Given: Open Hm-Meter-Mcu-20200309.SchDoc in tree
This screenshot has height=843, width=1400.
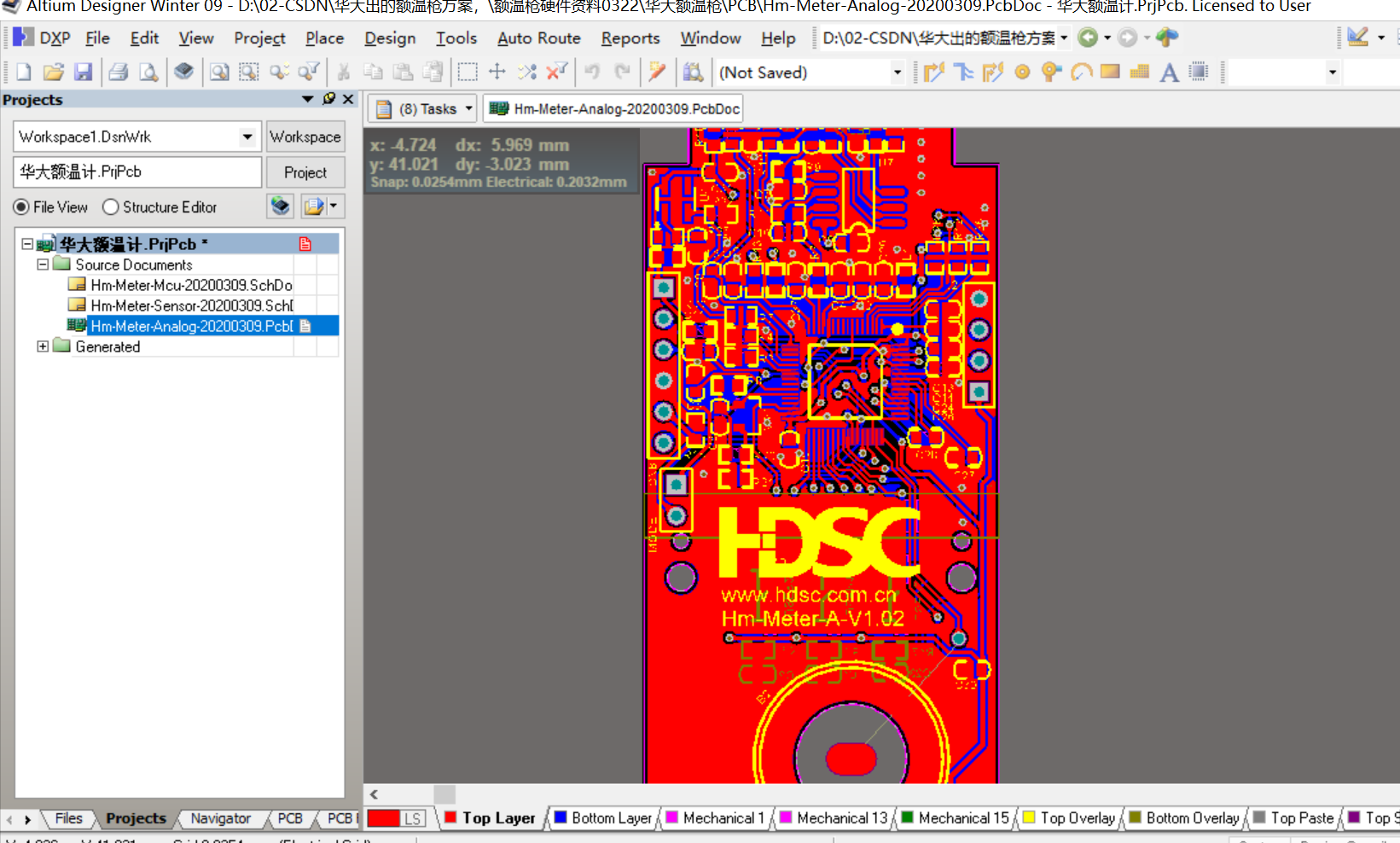Looking at the screenshot, I should (191, 285).
